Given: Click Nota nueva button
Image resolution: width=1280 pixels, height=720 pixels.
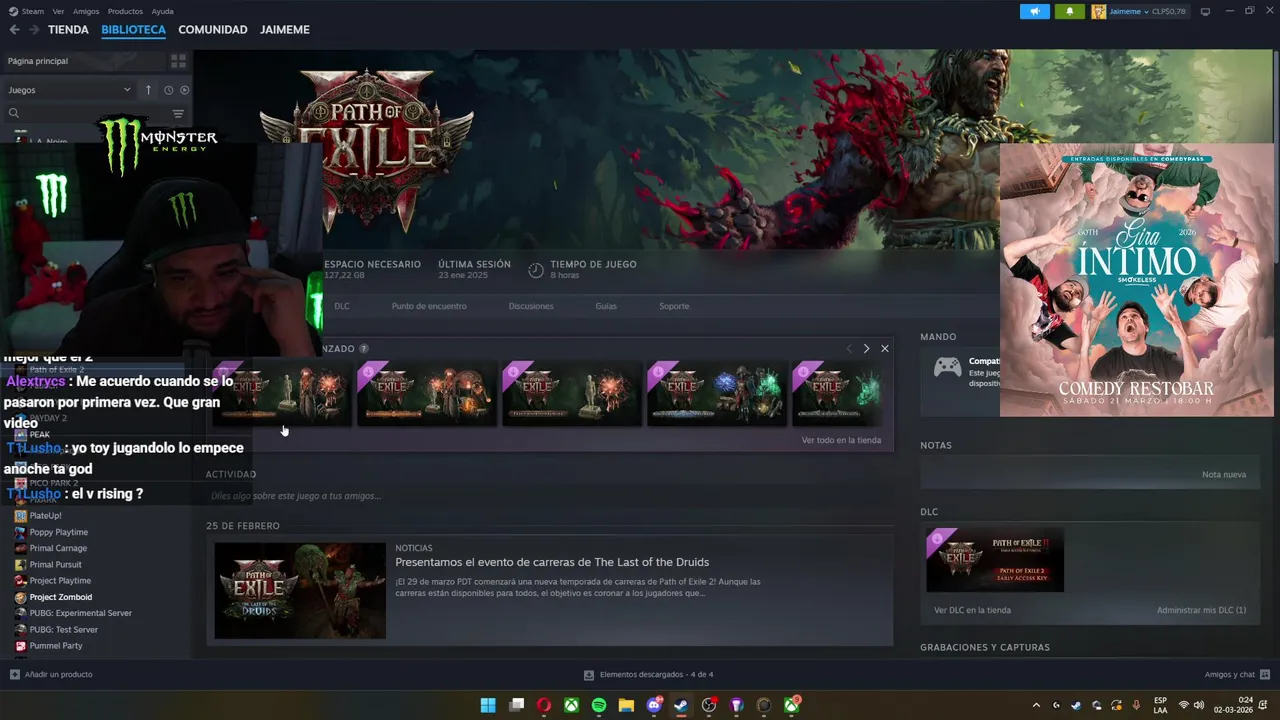Looking at the screenshot, I should 1224,475.
